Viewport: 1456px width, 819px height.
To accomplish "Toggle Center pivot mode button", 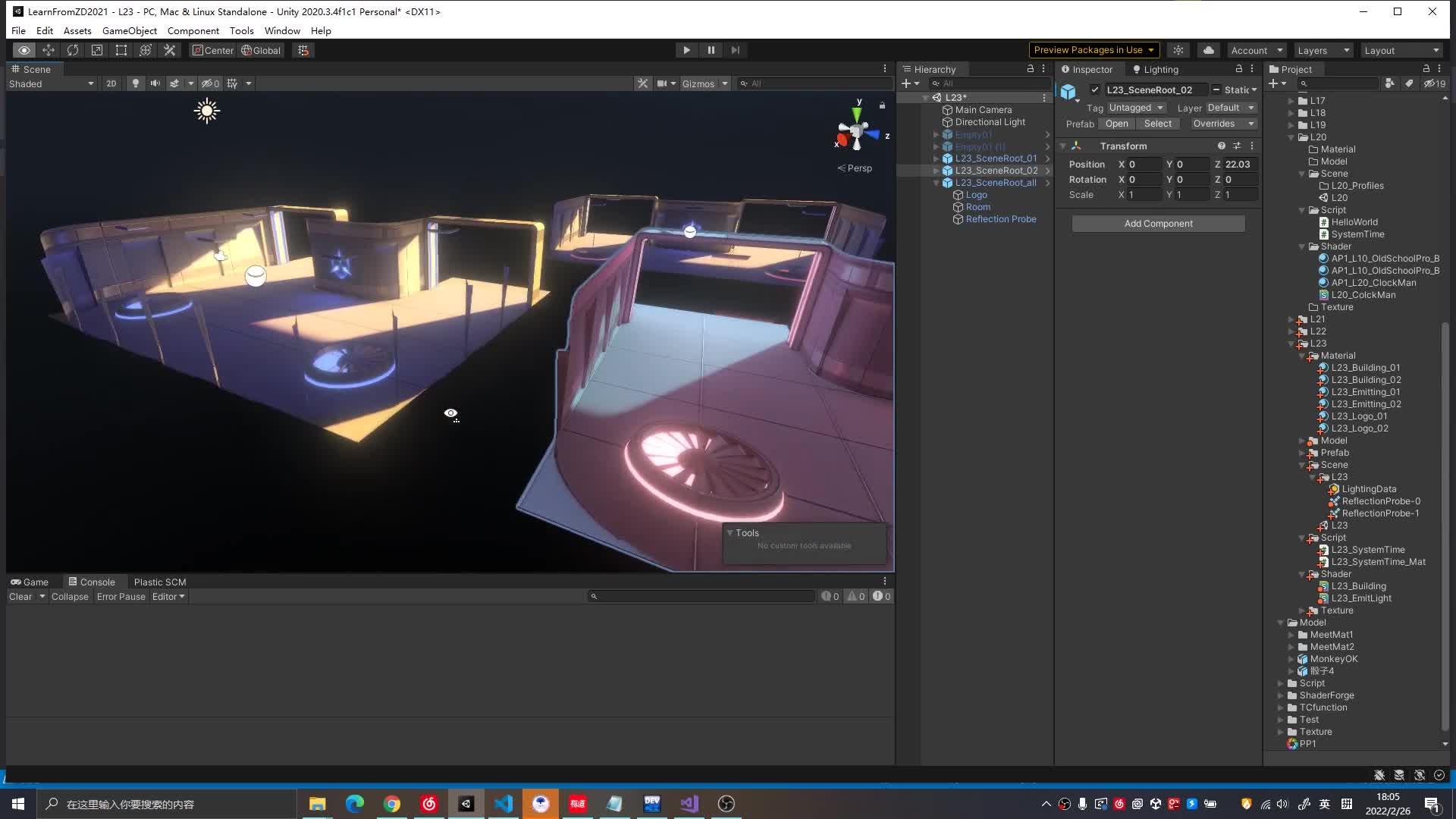I will pyautogui.click(x=212, y=50).
